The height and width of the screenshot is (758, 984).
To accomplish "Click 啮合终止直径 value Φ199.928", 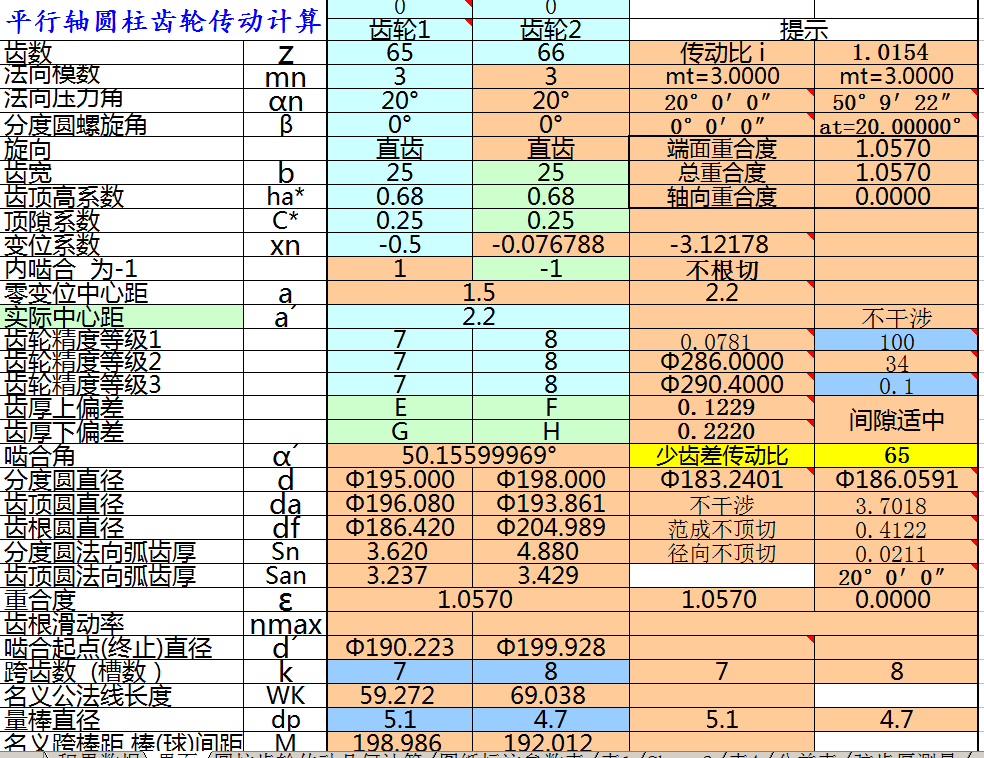I will tap(550, 648).
